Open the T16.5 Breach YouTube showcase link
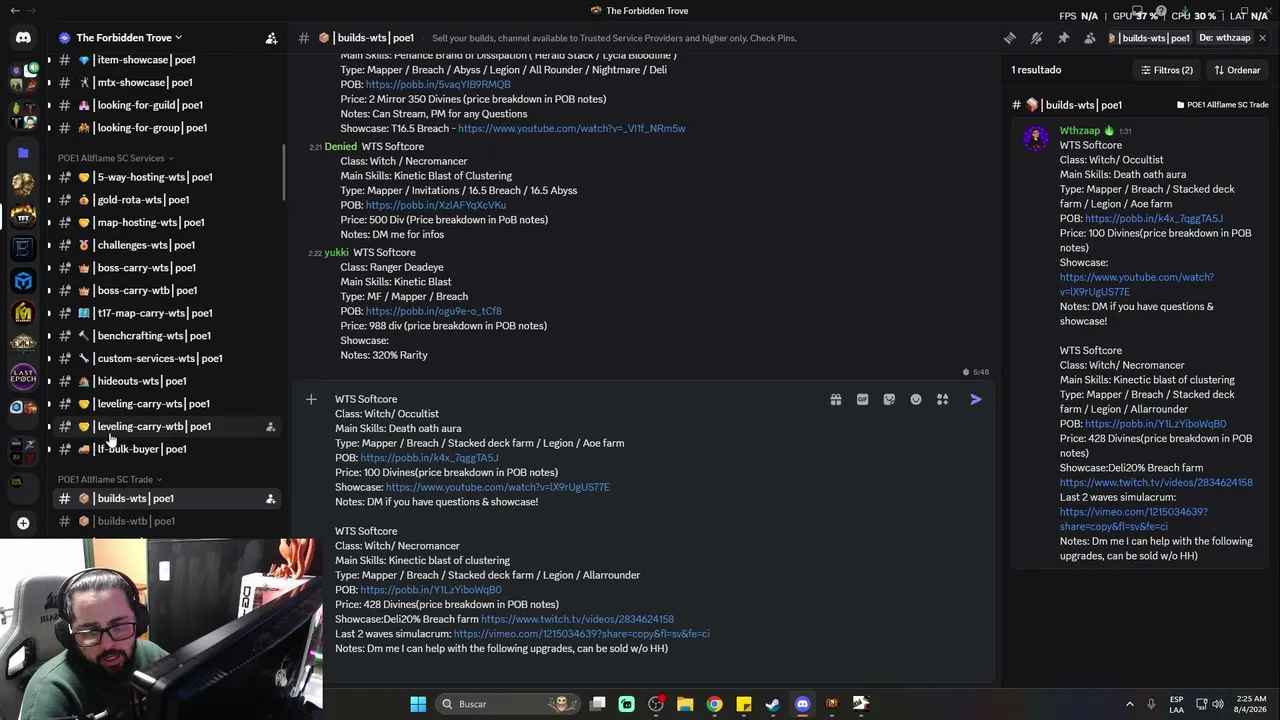The width and height of the screenshot is (1280, 720). [x=572, y=129]
